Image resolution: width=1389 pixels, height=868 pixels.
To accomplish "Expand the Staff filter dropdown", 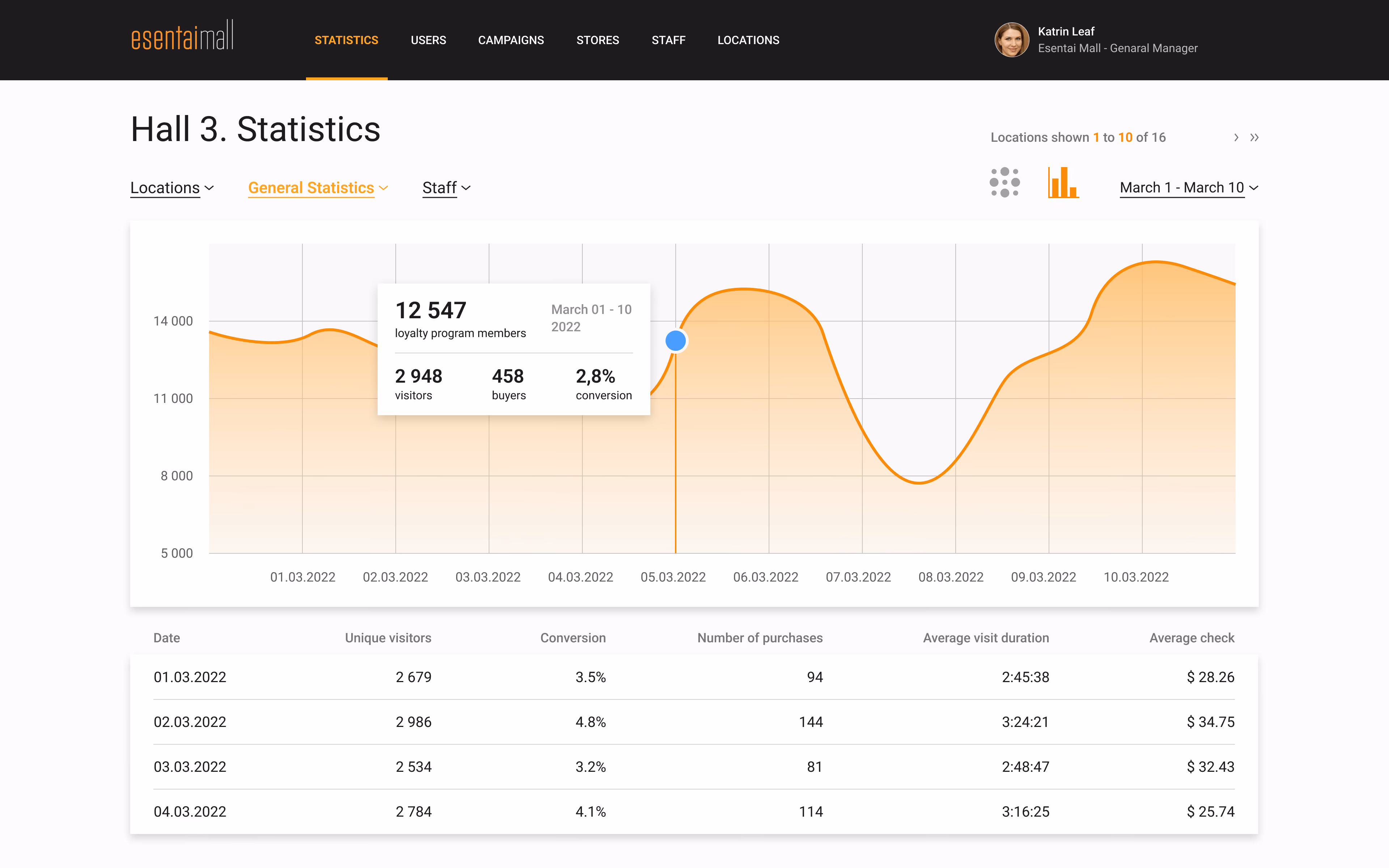I will [447, 188].
